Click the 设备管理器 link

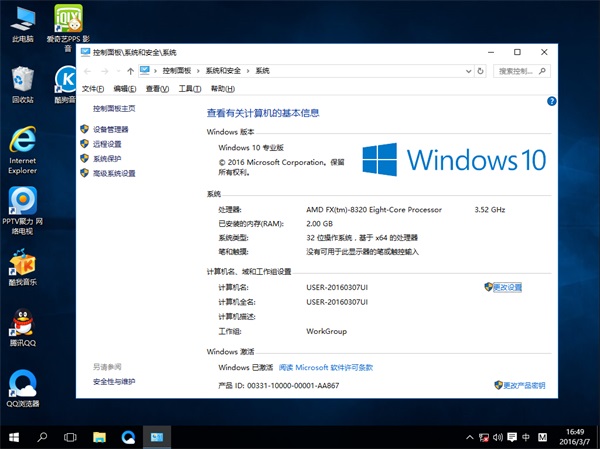click(110, 130)
